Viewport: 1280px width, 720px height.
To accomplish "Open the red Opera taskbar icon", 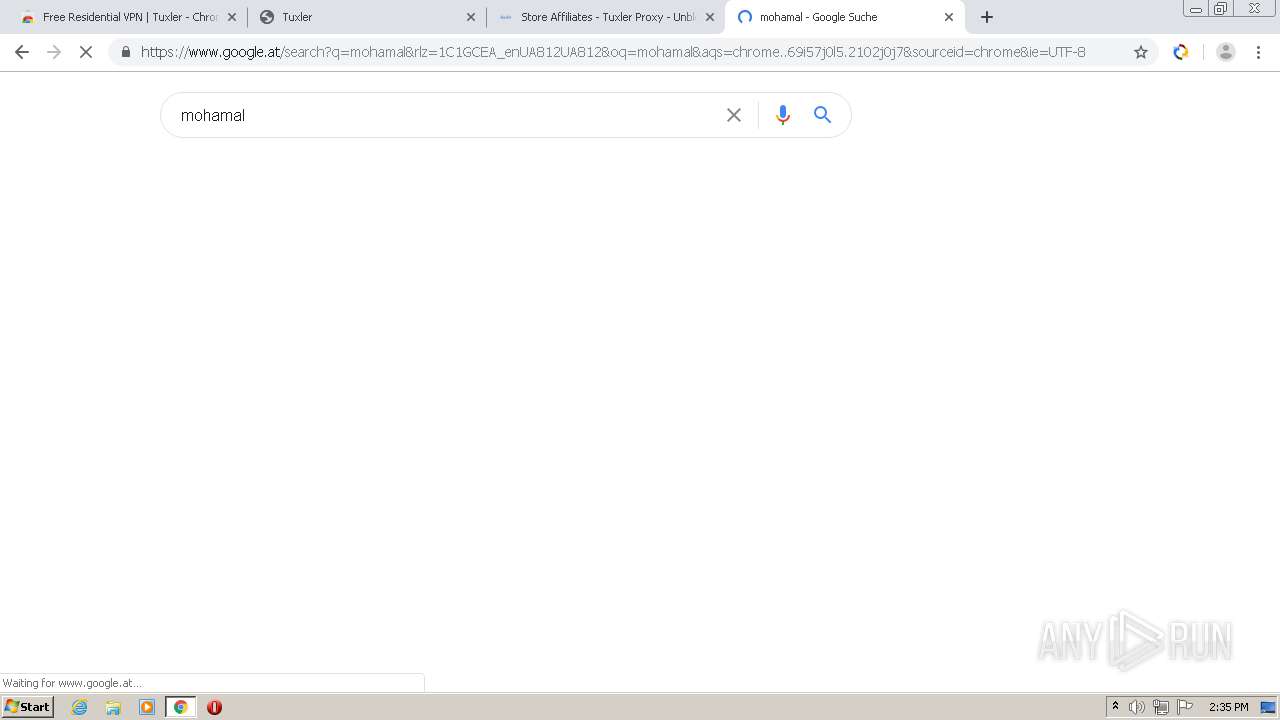I will [214, 707].
